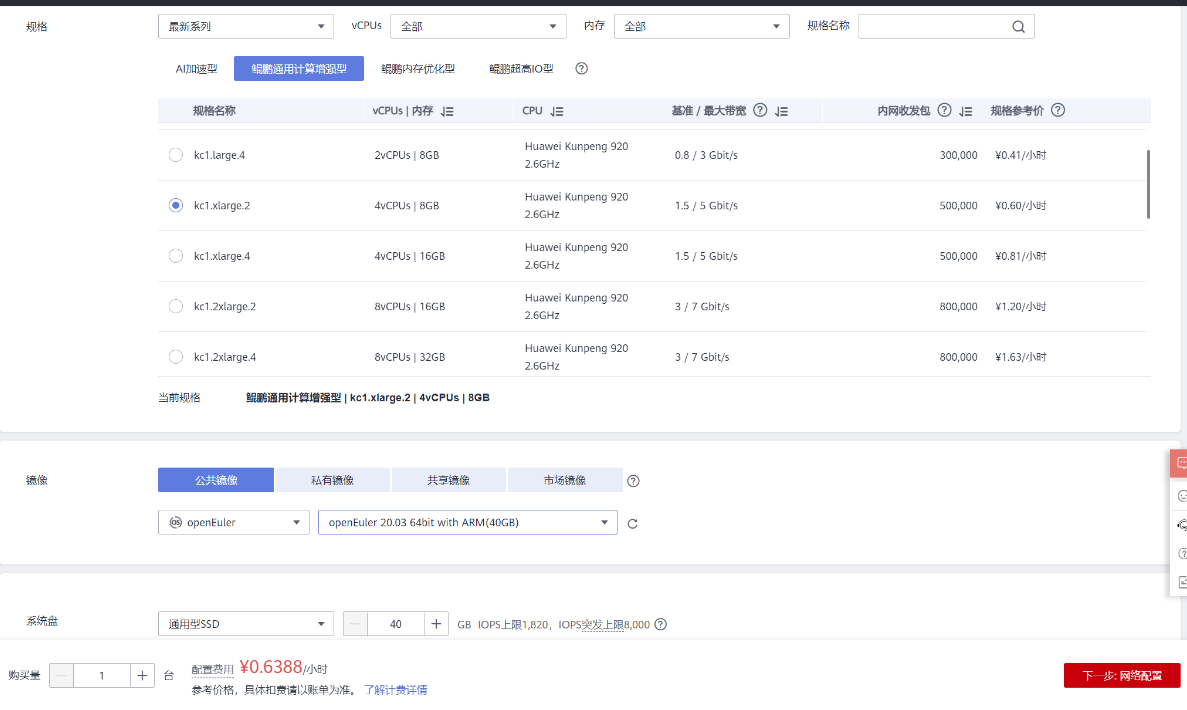This screenshot has width=1187, height=710.
Task: Sort by vCPUs and memory column icon
Action: tap(447, 111)
